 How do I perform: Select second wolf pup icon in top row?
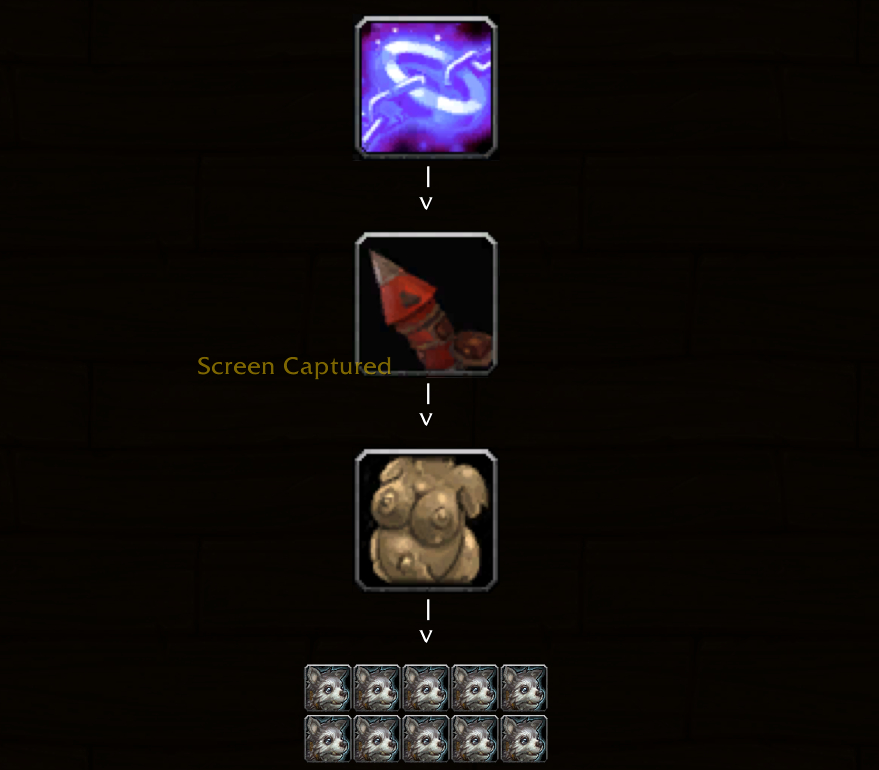[x=377, y=688]
